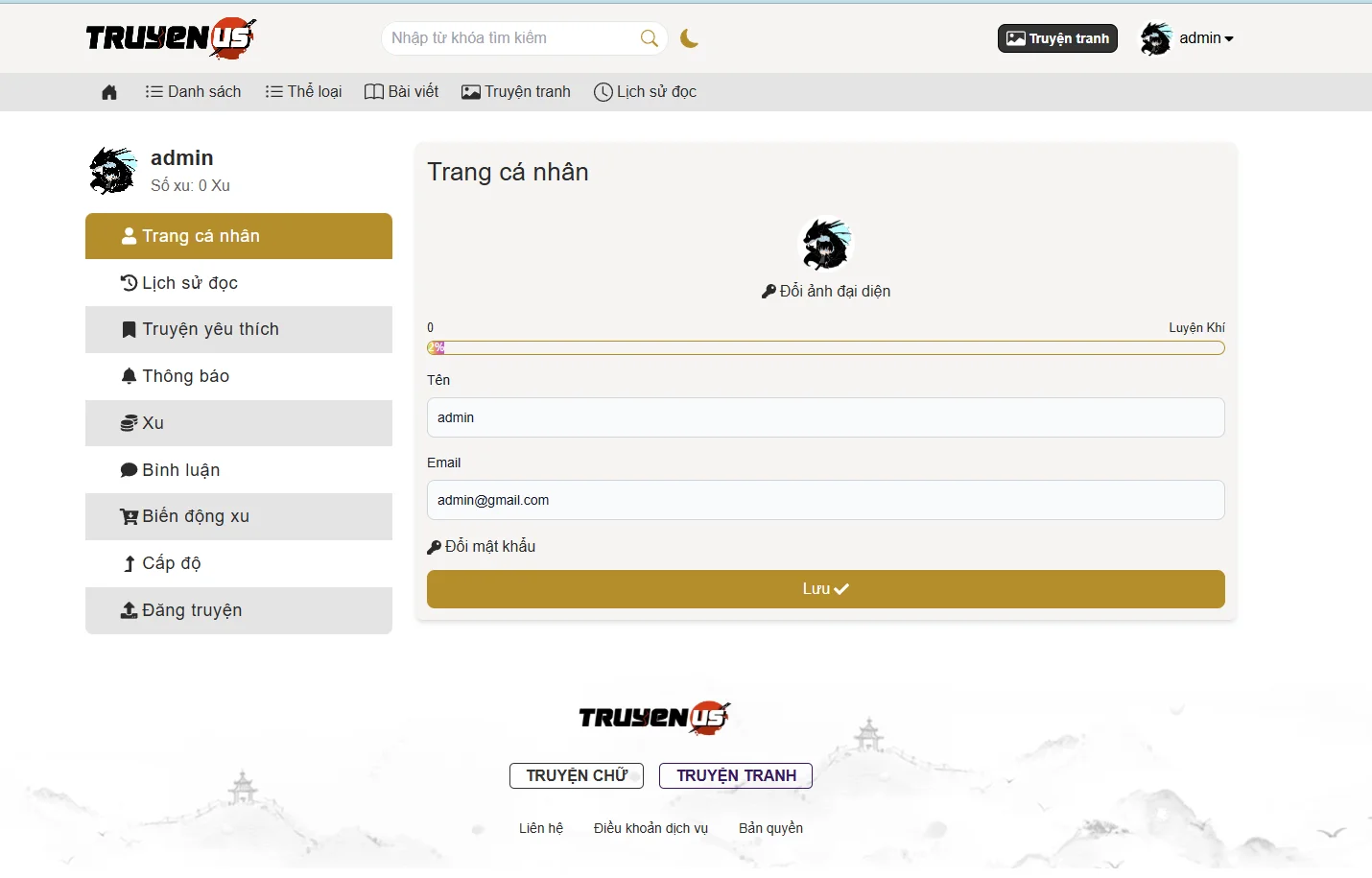Screen dimensions: 1372x878
Task: Expand Thể loại in the top navigation
Action: click(x=303, y=91)
